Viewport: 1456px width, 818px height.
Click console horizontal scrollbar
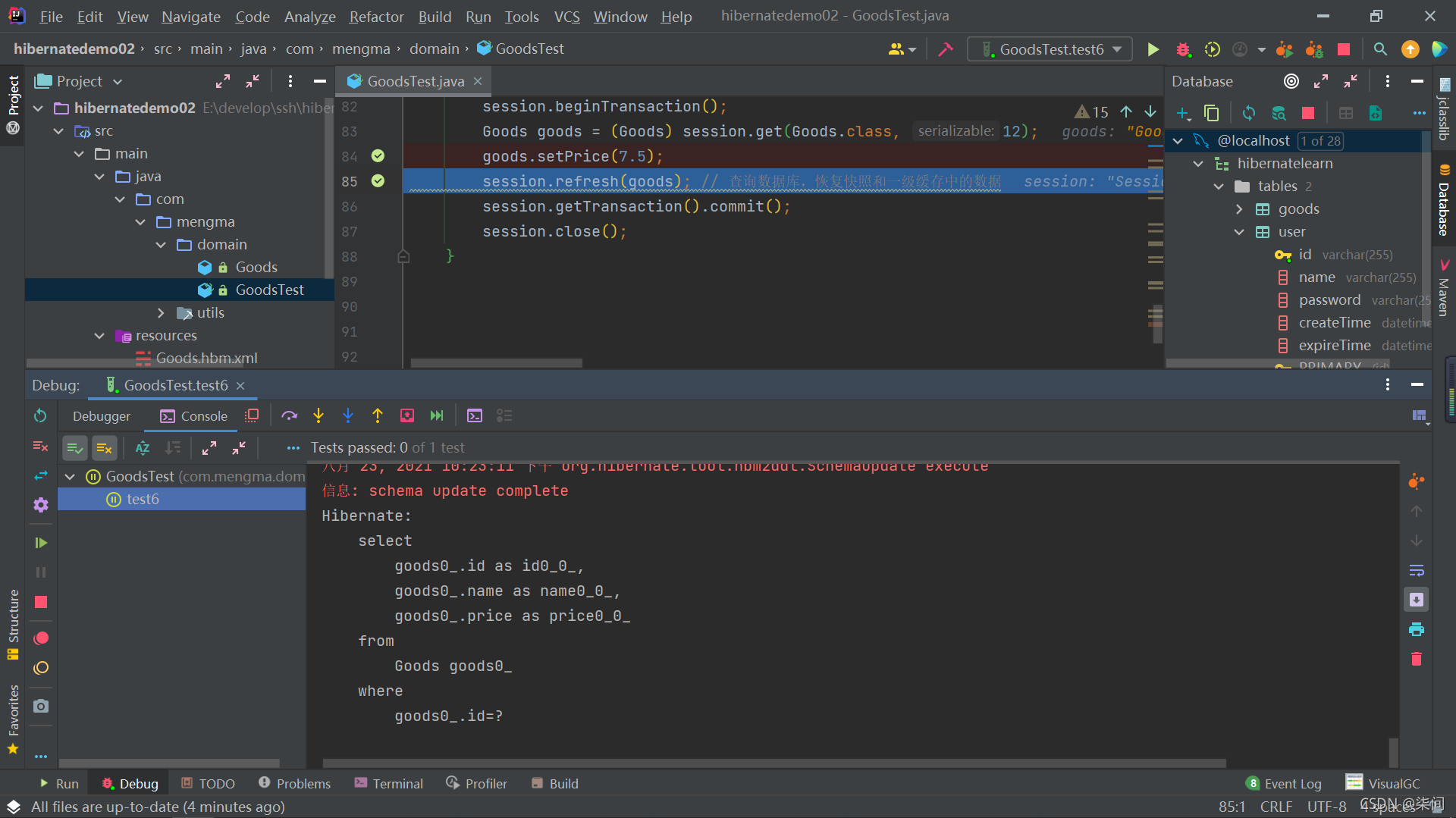(773, 763)
